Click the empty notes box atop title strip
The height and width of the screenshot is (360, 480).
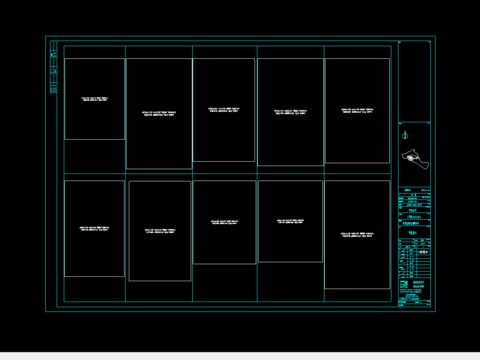[x=415, y=81]
